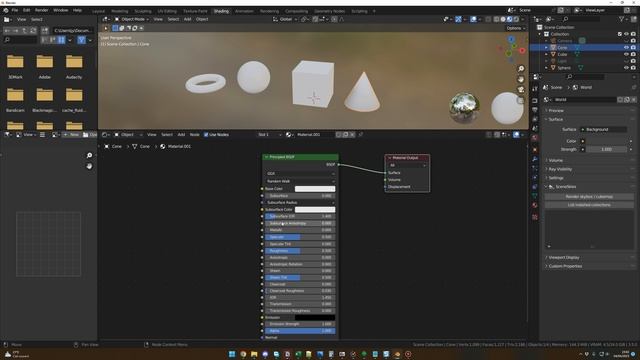Select the rendered shading mode icon
This screenshot has width=640, height=360.
pyautogui.click(x=516, y=19)
